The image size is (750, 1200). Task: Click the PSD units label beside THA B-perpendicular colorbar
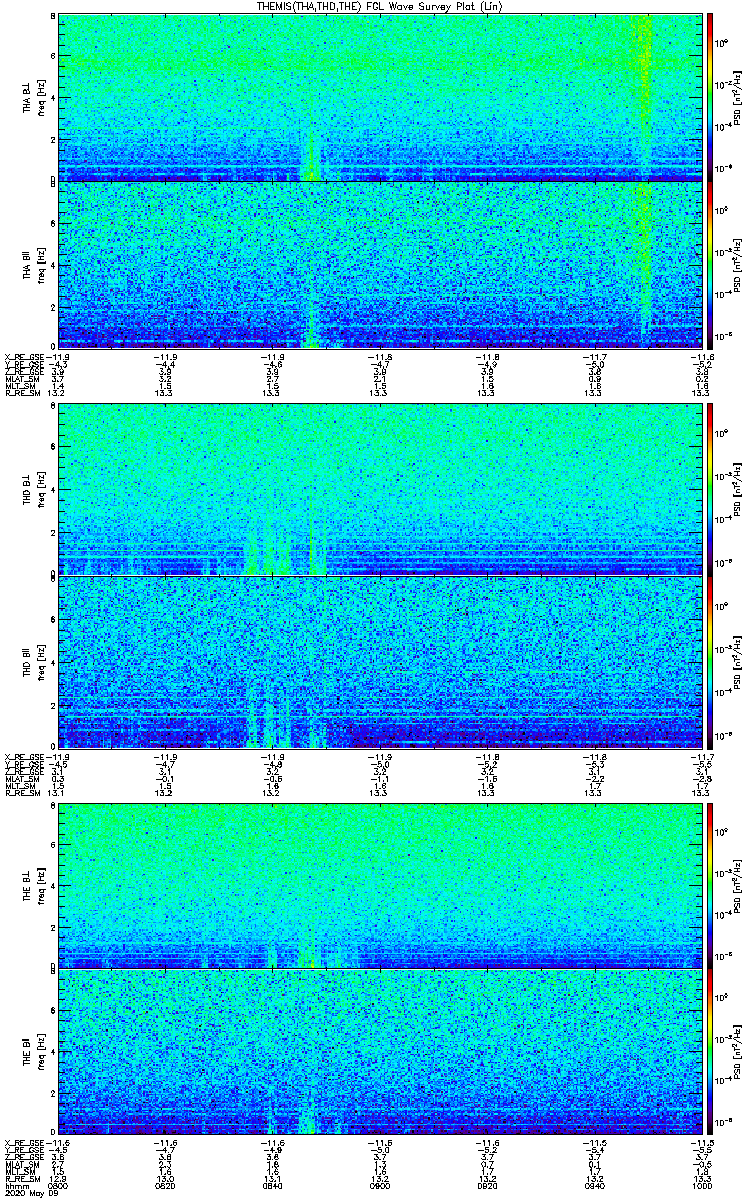739,97
